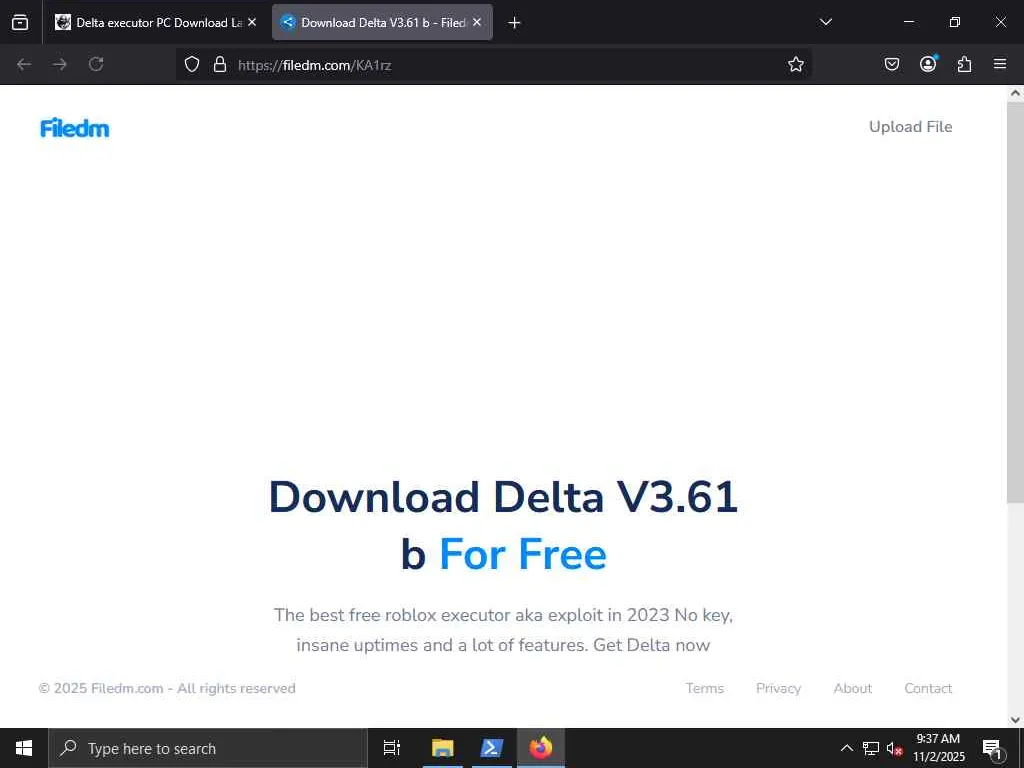Minimize the Firefox window
This screenshot has width=1024, height=768.
908,22
